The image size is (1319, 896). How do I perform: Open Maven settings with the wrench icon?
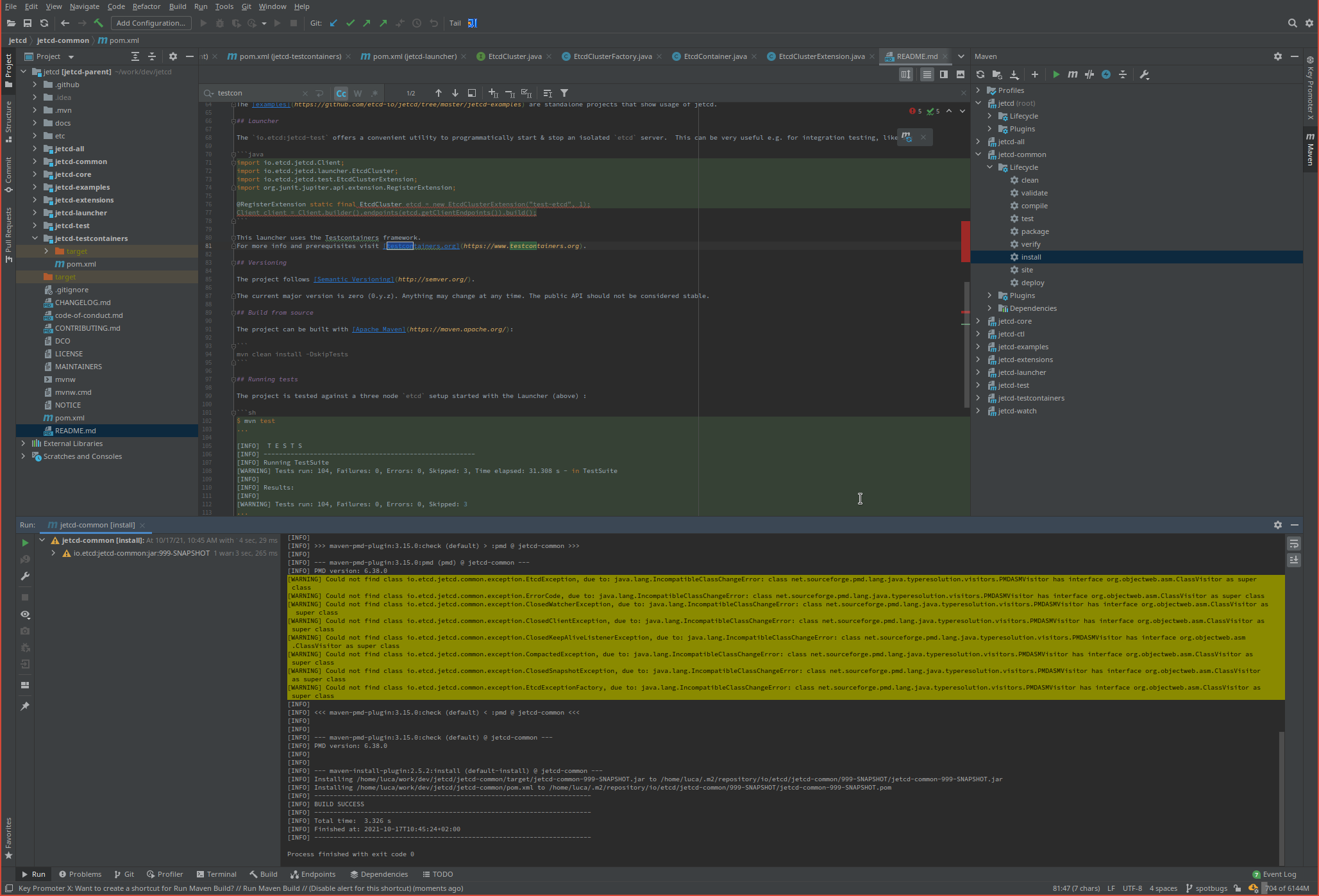tap(1145, 74)
